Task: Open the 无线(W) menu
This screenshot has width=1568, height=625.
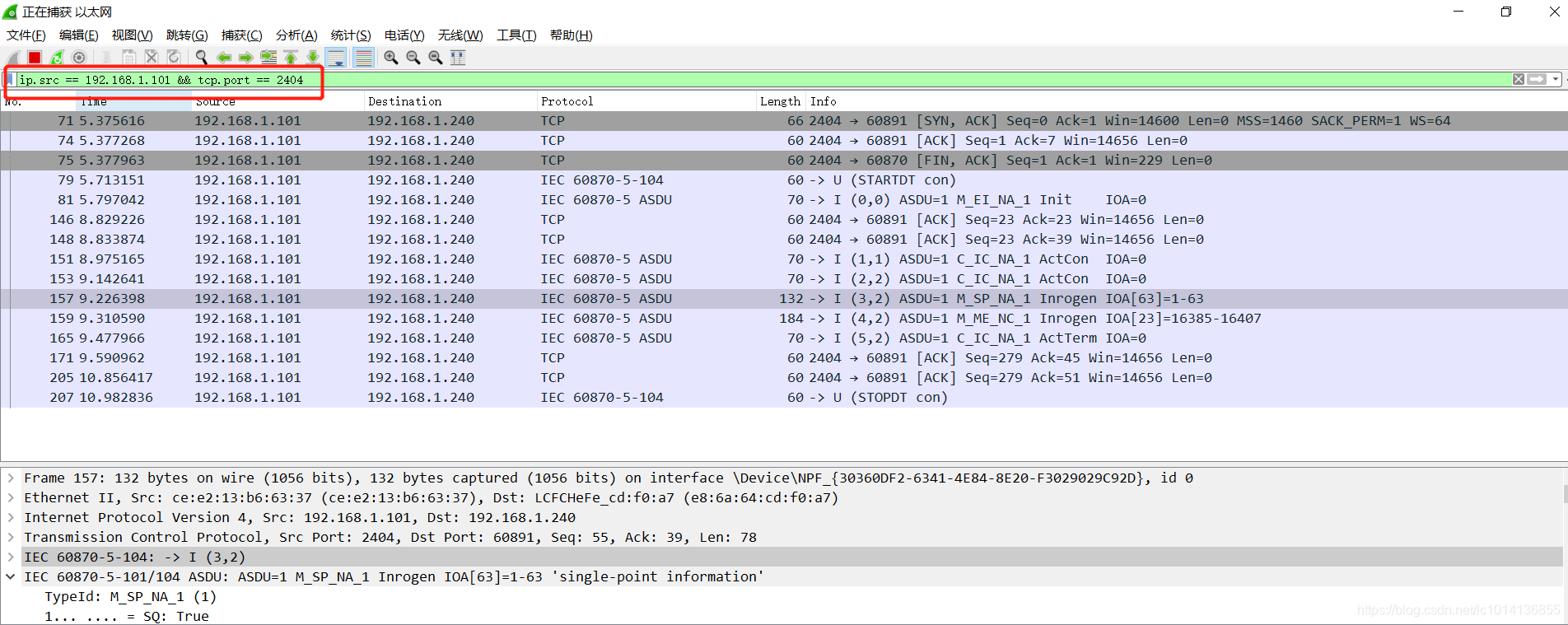Action: (x=460, y=35)
